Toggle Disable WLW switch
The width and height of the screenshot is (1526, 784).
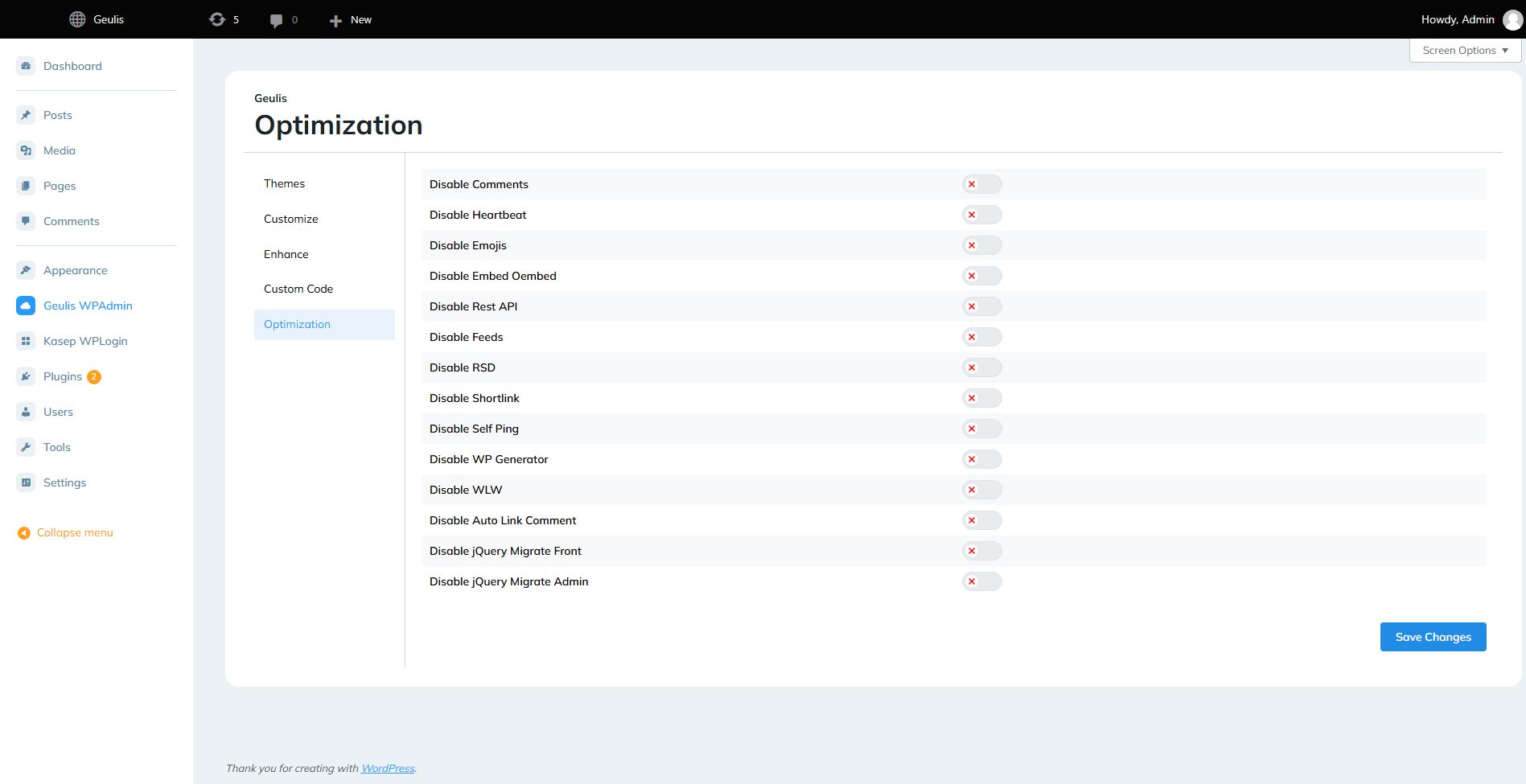point(981,490)
